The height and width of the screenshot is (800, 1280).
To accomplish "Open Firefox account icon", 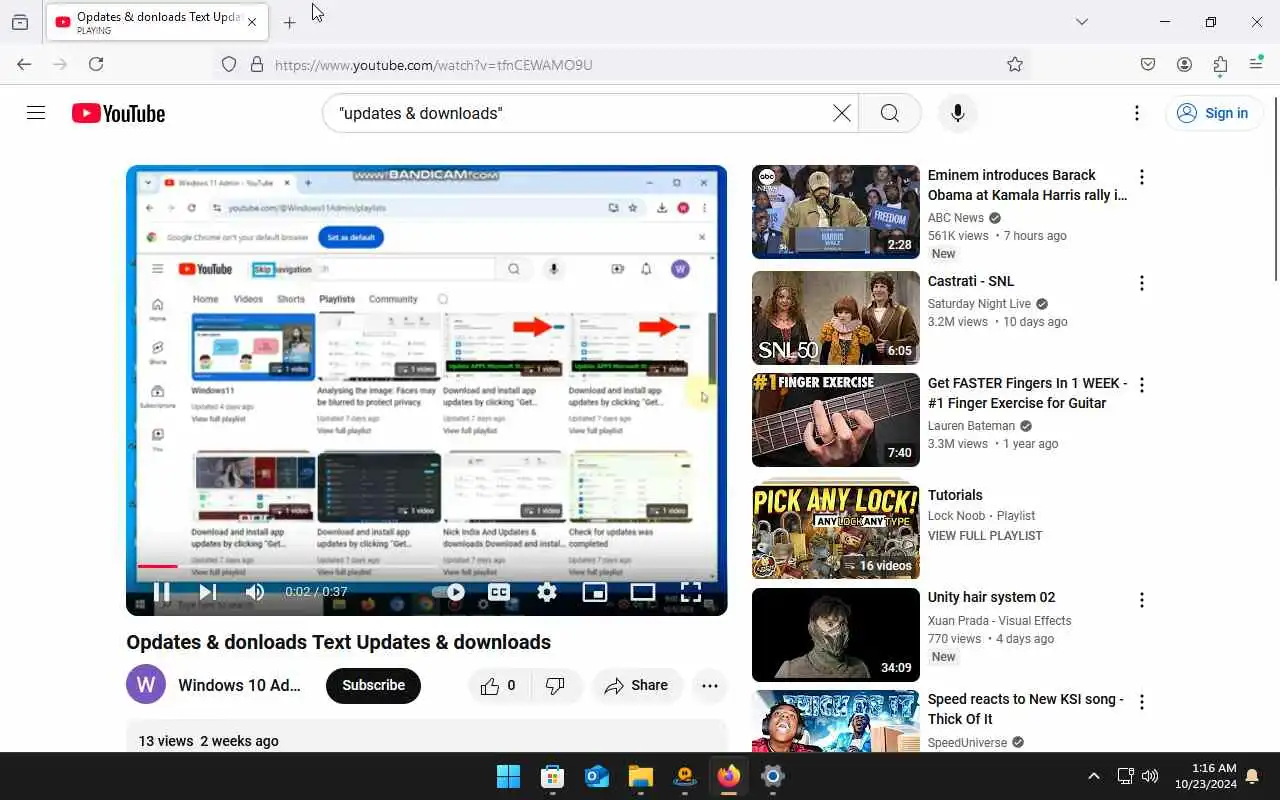I will click(x=1184, y=64).
